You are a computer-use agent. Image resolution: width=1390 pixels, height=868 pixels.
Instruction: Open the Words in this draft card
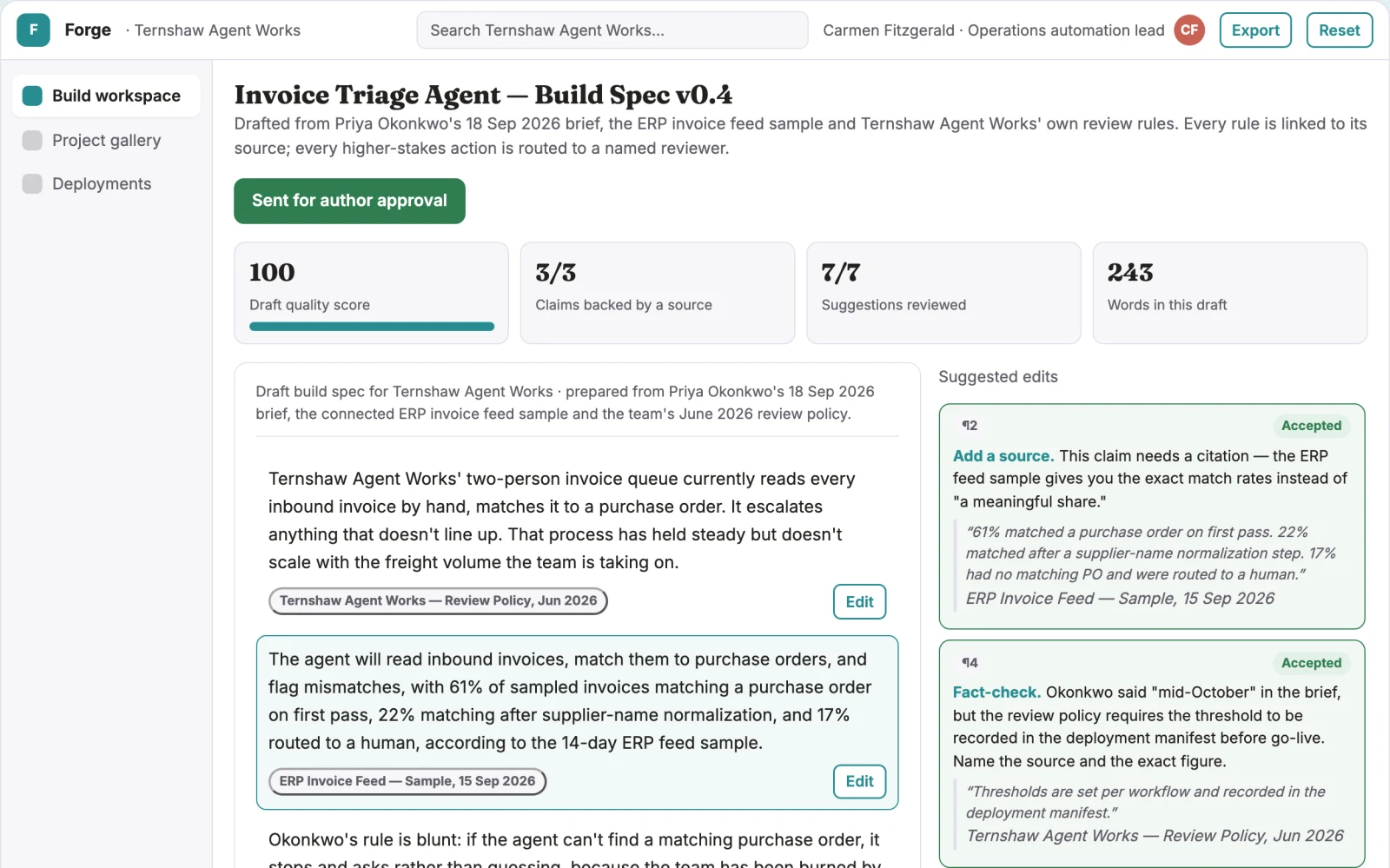click(x=1229, y=293)
